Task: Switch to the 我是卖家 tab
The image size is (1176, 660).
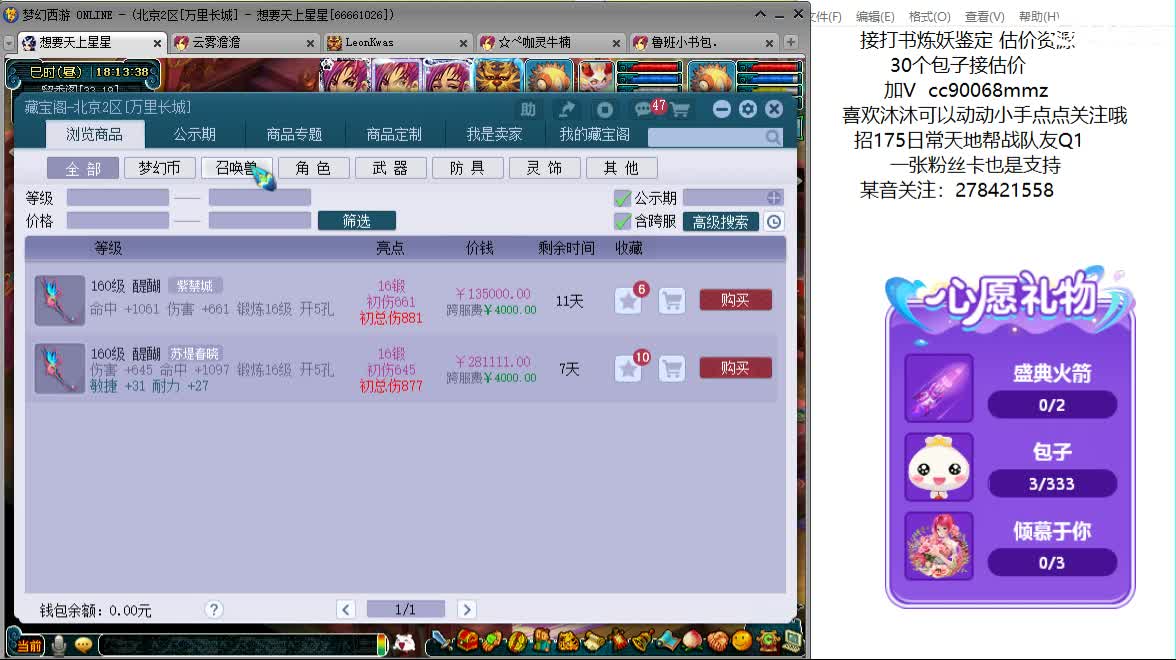Action: coord(494,134)
